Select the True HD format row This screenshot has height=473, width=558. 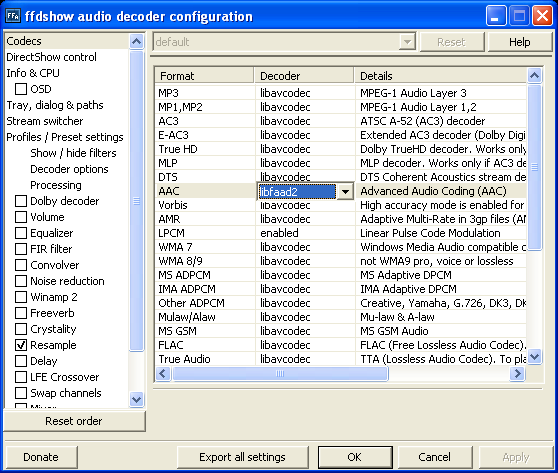[341, 149]
